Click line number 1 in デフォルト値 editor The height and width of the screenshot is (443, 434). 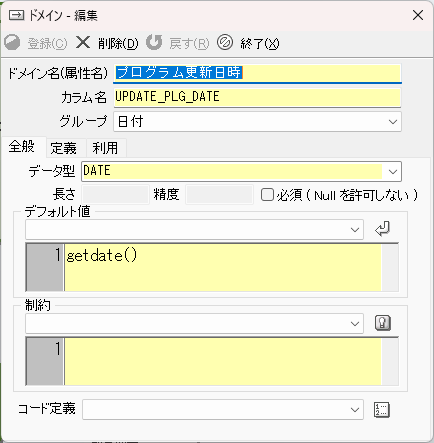[x=58, y=255]
